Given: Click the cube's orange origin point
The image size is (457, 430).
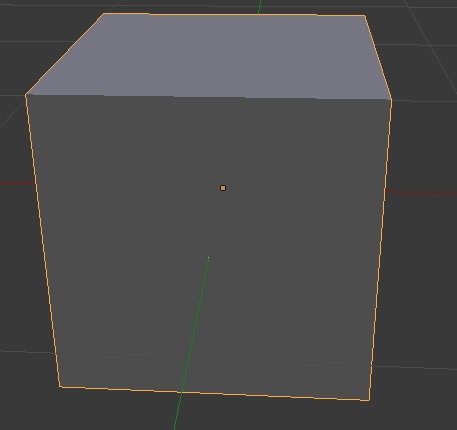Looking at the screenshot, I should [x=223, y=188].
